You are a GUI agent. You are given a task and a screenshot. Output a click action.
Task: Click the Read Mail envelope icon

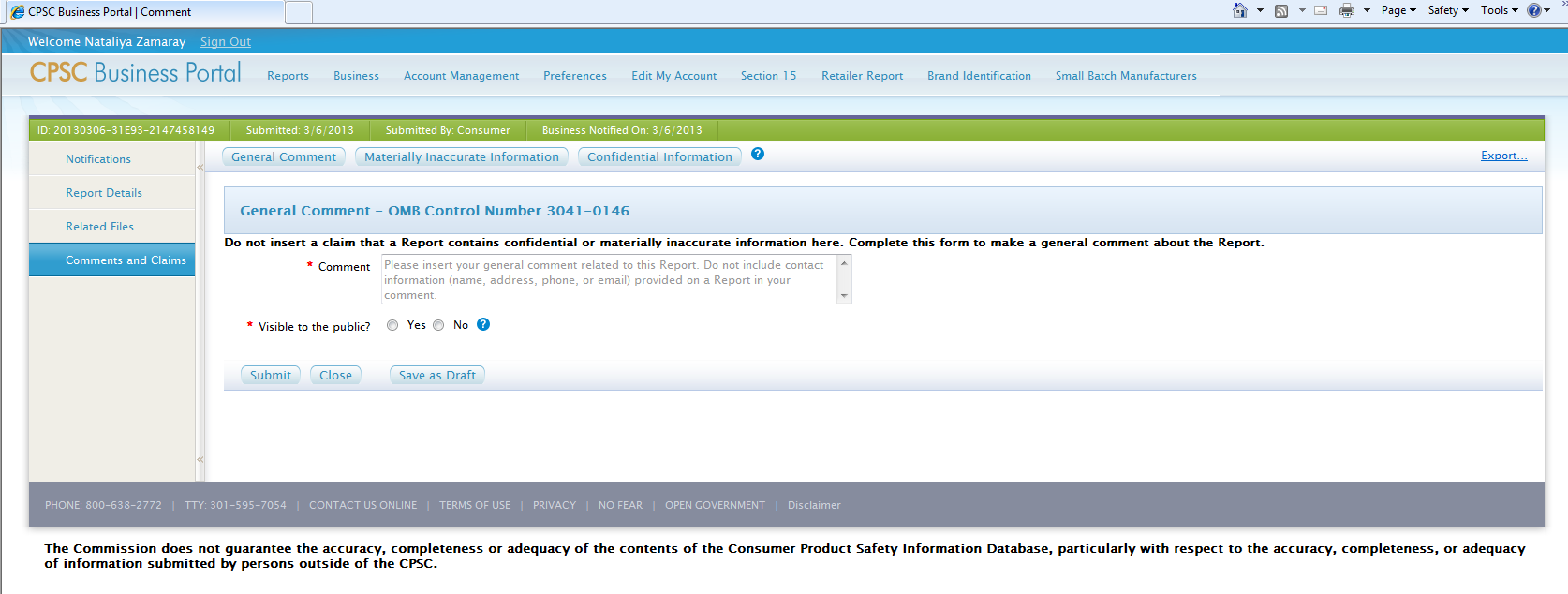point(1321,10)
